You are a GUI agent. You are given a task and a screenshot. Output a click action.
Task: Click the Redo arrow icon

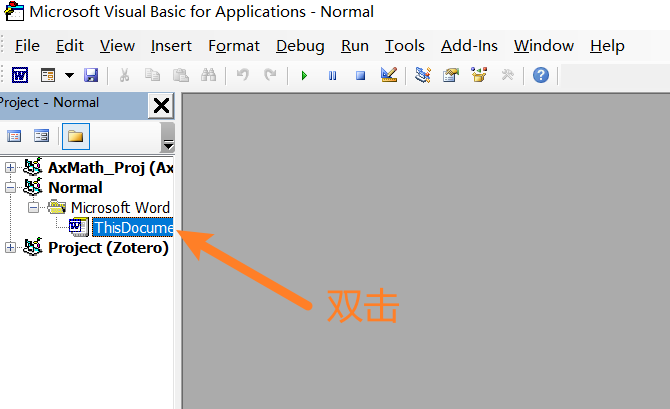(x=270, y=76)
